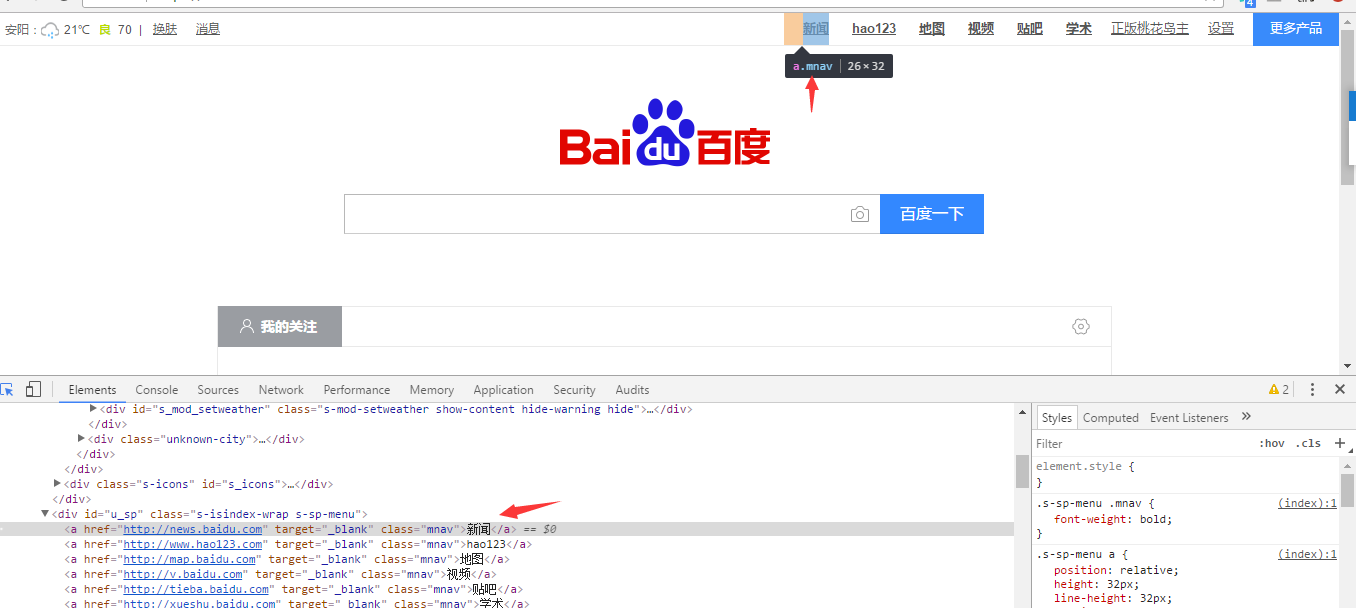Viewport: 1356px width, 608px height.
Task: Toggle the device toolbar icon in DevTools
Action: [33, 390]
